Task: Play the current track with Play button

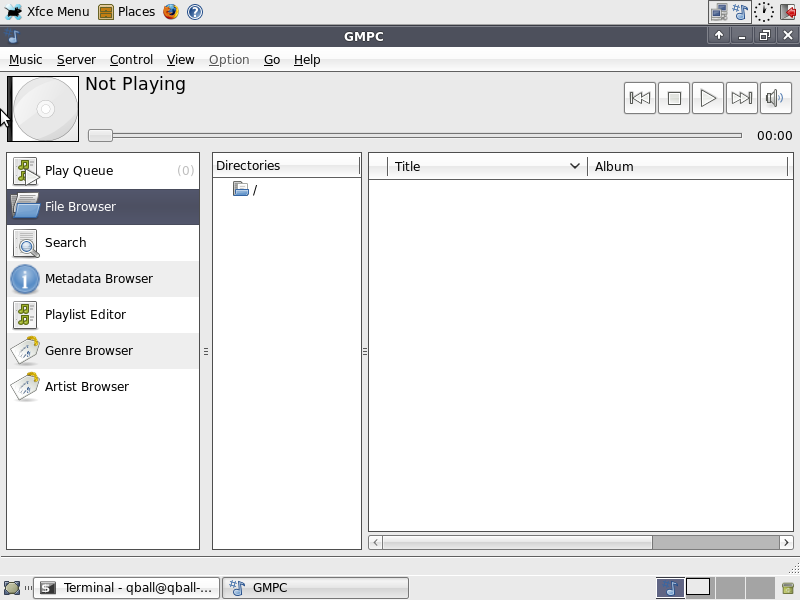Action: [x=707, y=98]
